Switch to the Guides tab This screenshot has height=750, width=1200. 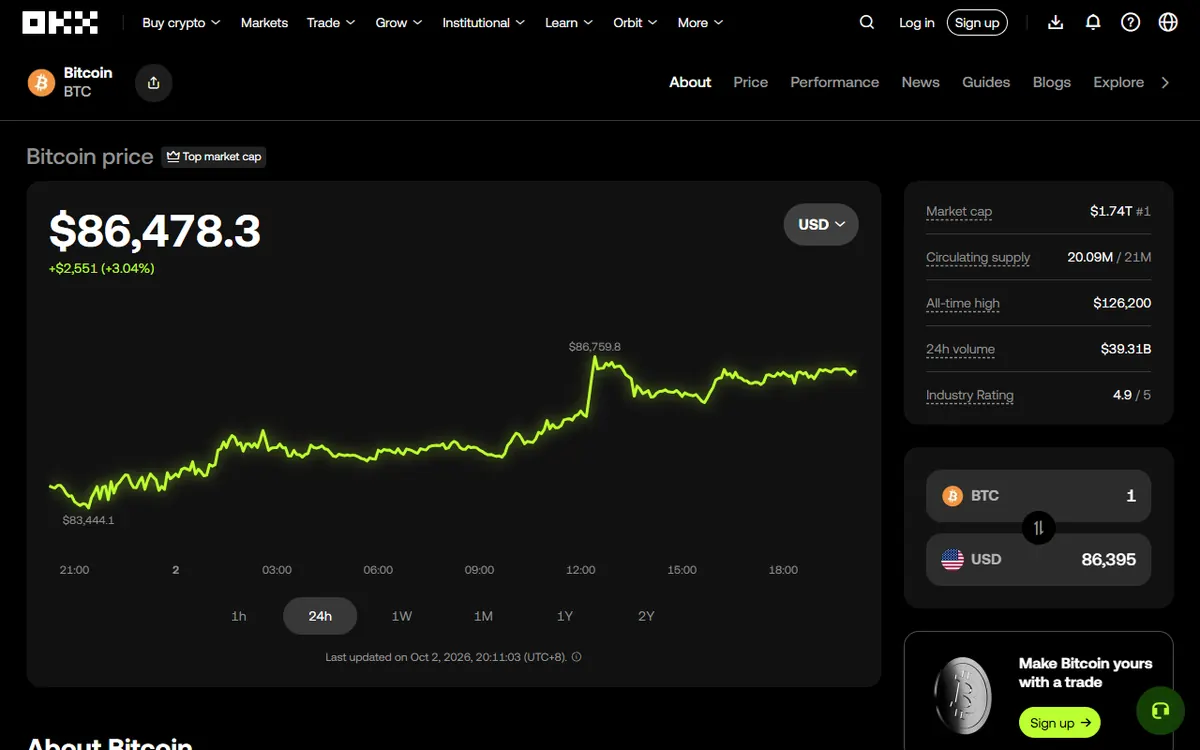pos(986,82)
